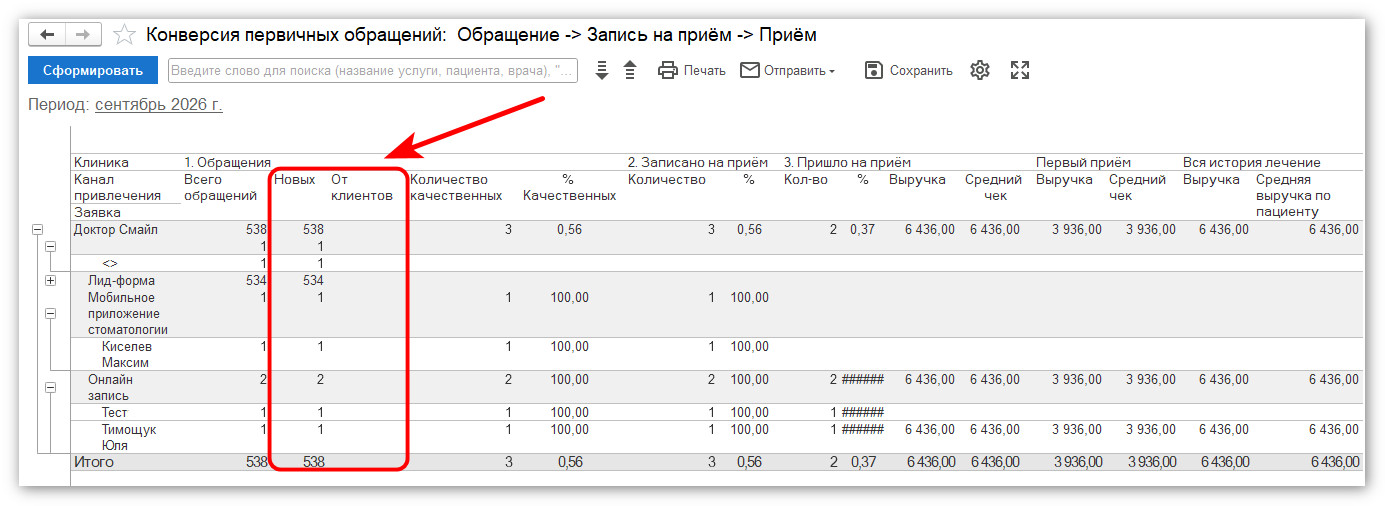Click the report title Конверсия первичных обращений
The height and width of the screenshot is (506, 1385).
[481, 35]
